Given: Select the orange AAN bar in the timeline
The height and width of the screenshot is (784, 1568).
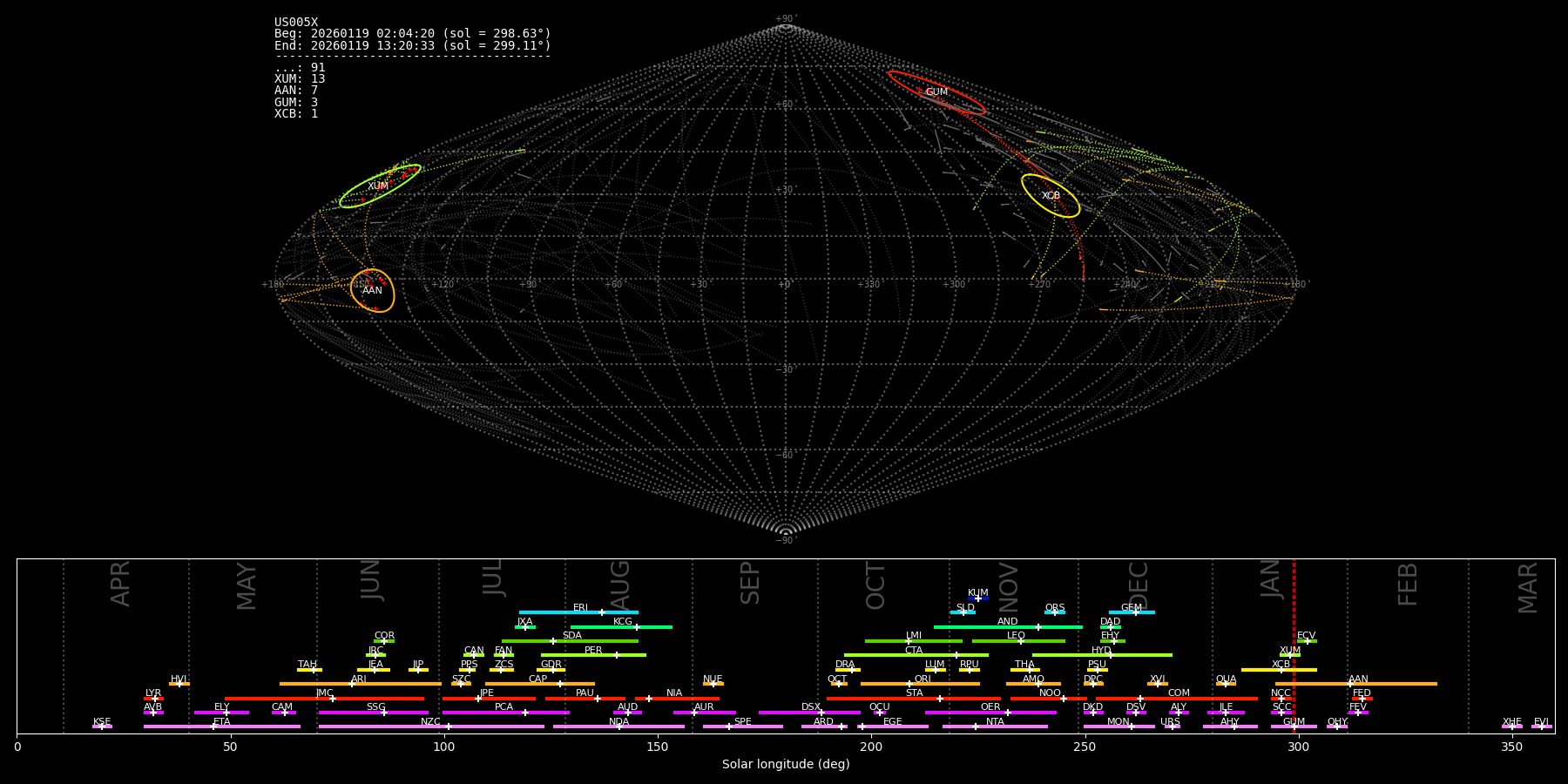Looking at the screenshot, I should point(1356,684).
